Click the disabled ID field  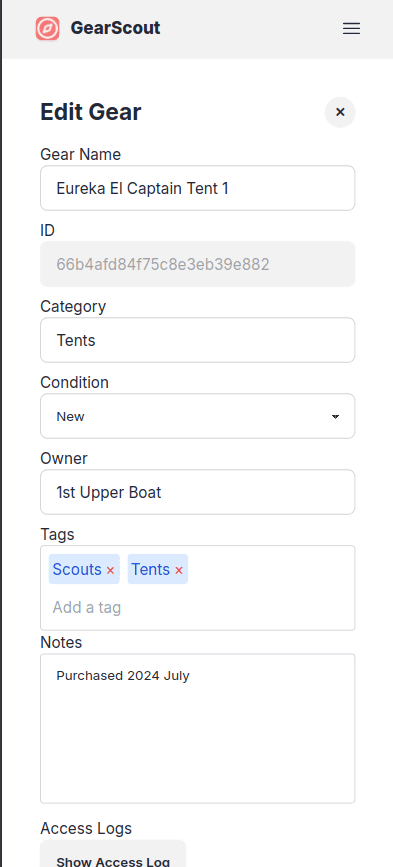tap(197, 264)
